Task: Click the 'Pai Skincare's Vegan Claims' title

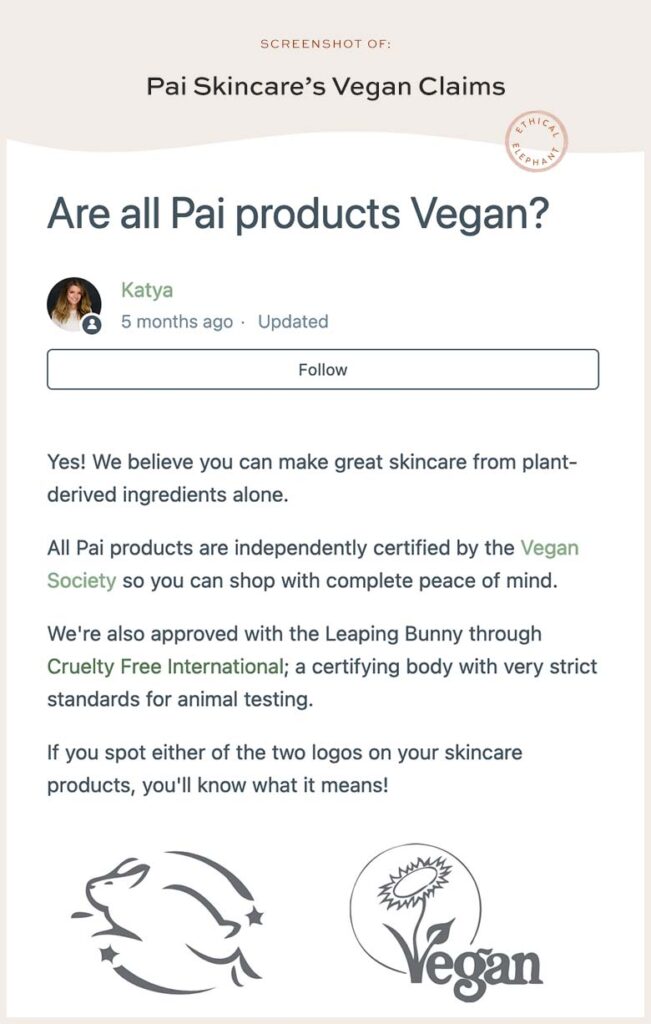Action: [x=325, y=86]
